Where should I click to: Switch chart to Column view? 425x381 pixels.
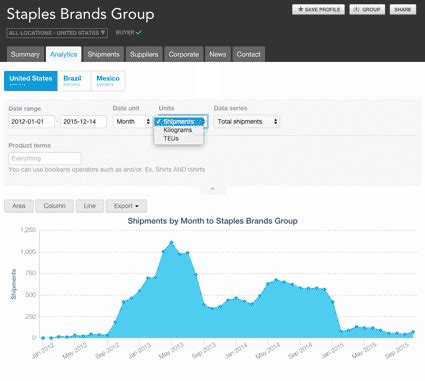tap(54, 206)
